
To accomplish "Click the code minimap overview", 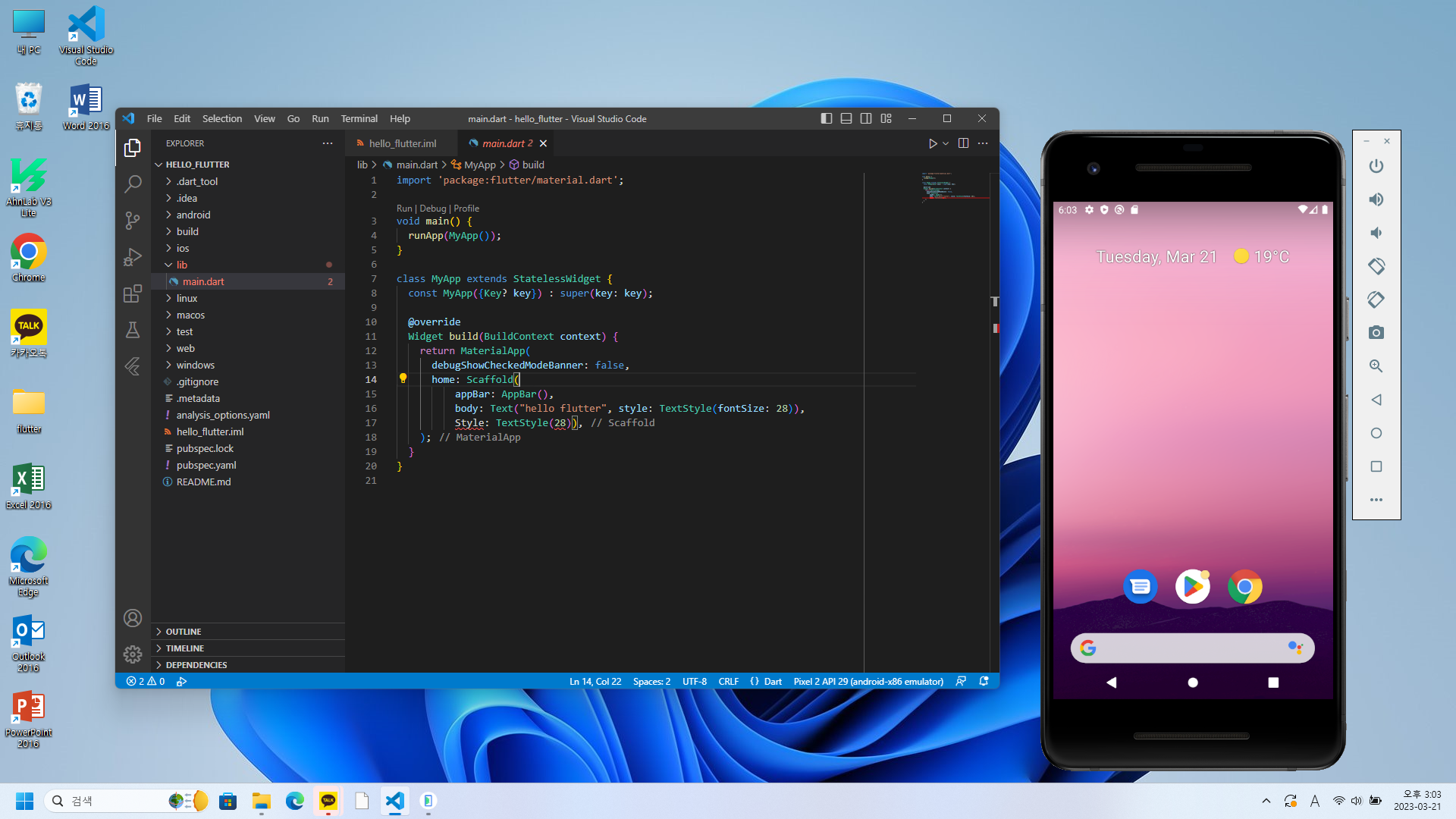I will click(955, 187).
